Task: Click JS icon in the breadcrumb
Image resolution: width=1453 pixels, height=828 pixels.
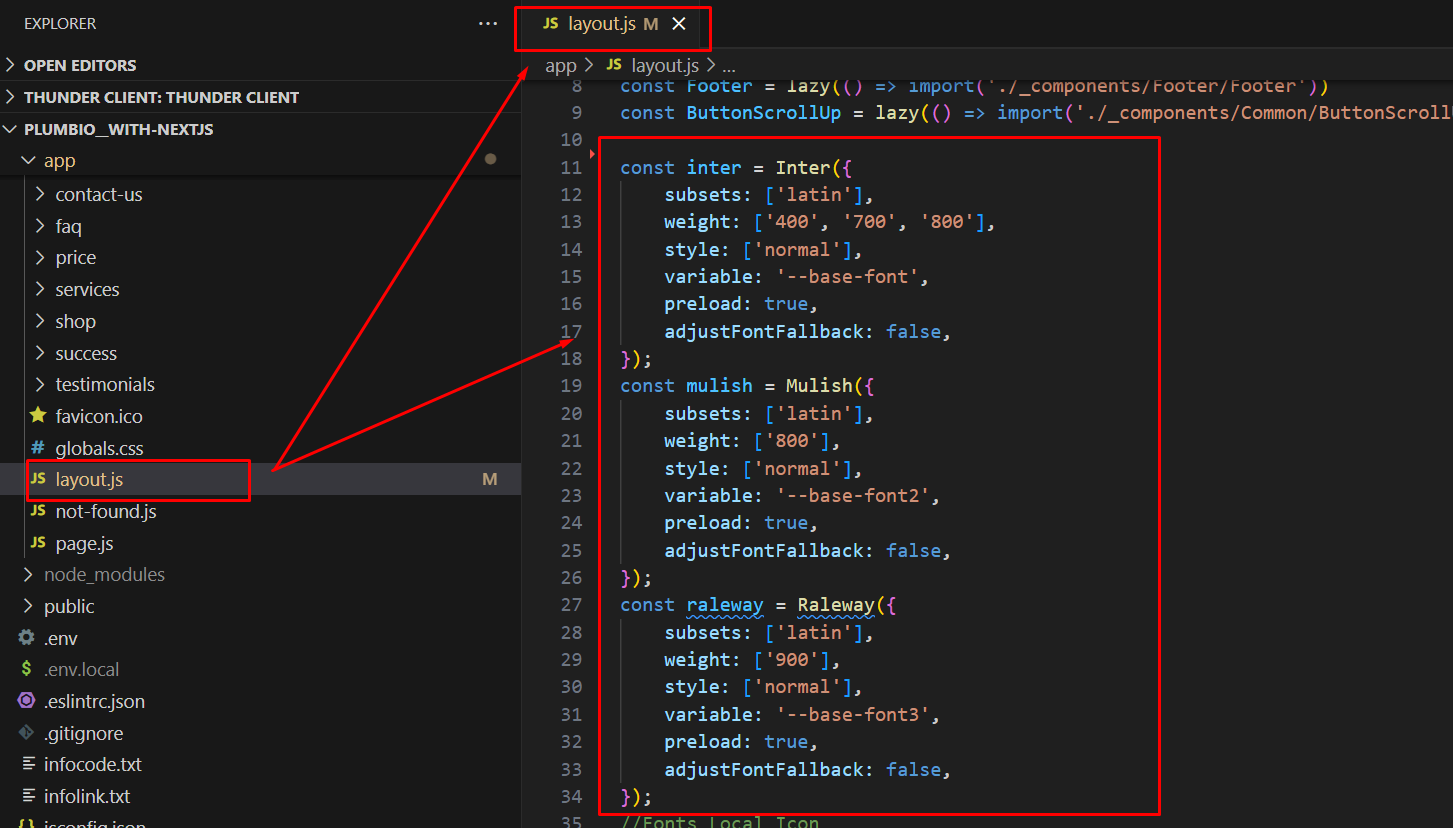Action: [614, 65]
